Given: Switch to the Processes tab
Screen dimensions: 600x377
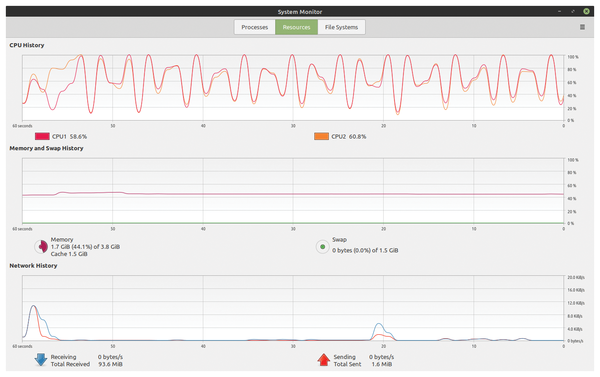Looking at the screenshot, I should [x=254, y=27].
